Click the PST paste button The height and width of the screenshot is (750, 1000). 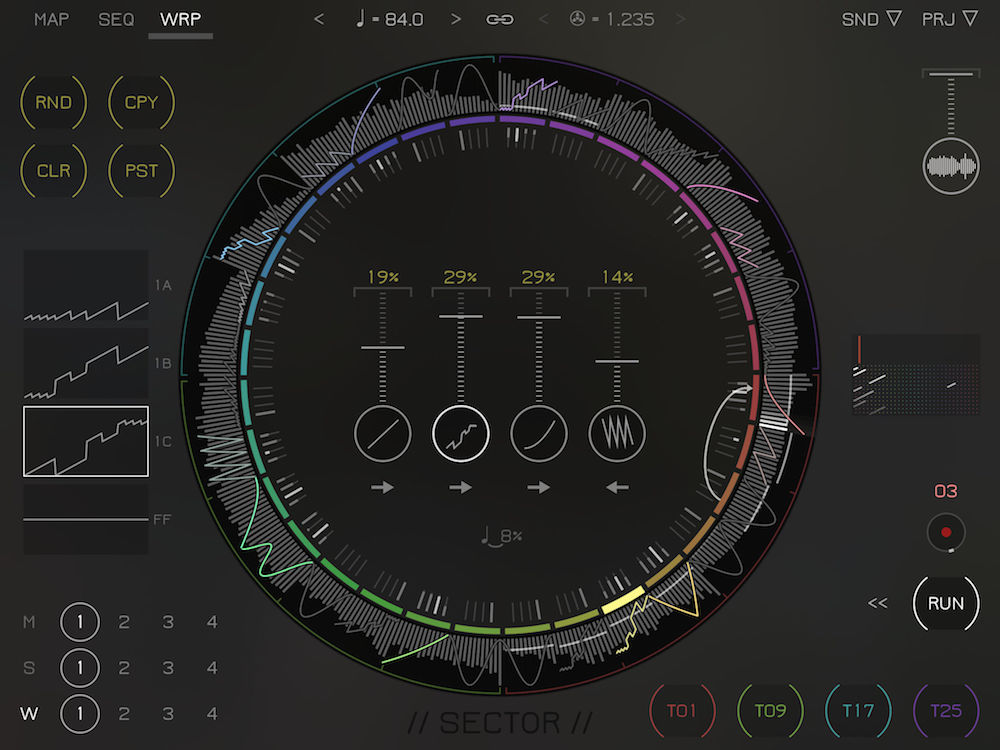[x=141, y=170]
